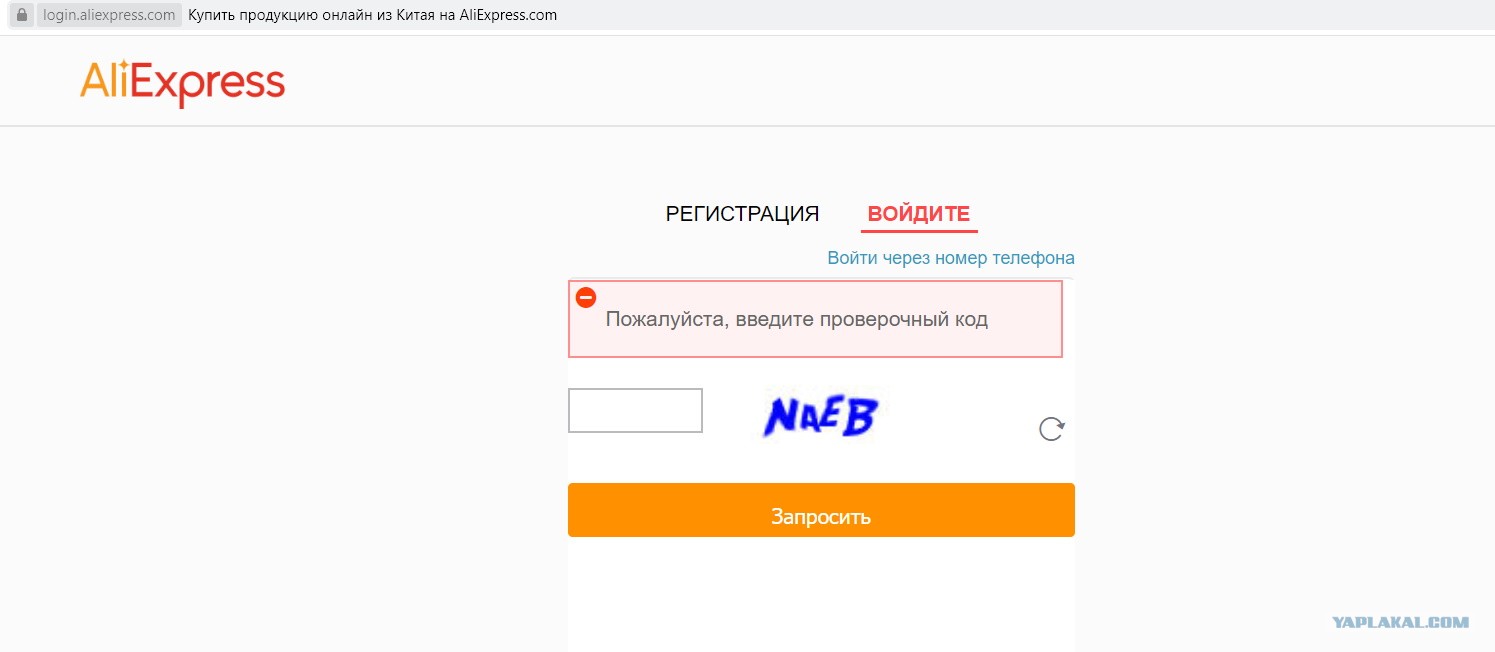Click the red underline beneath ВОЙДИТЕ

(x=918, y=231)
